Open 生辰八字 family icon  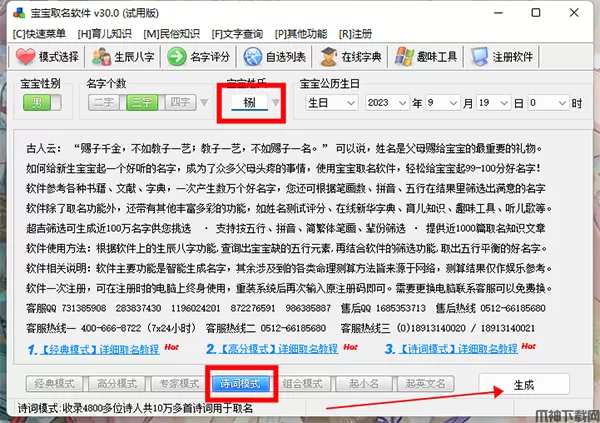(x=101, y=57)
